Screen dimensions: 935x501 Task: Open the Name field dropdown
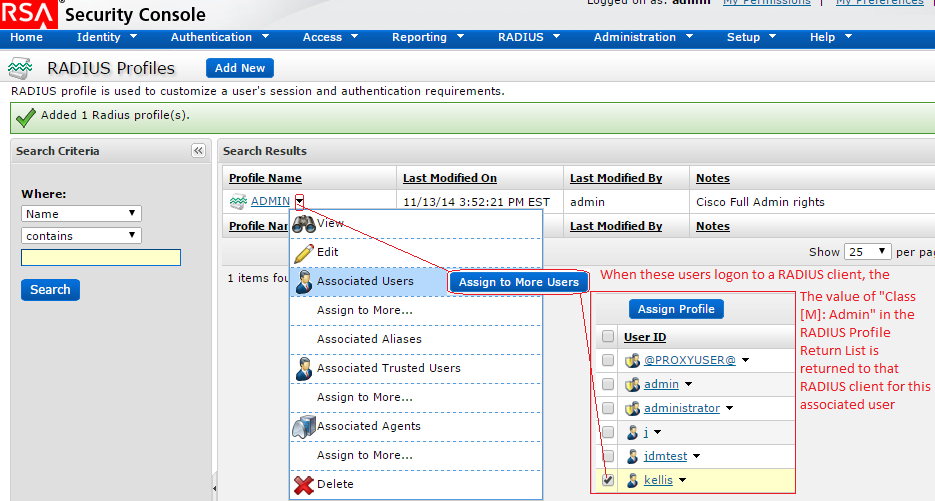coord(81,214)
